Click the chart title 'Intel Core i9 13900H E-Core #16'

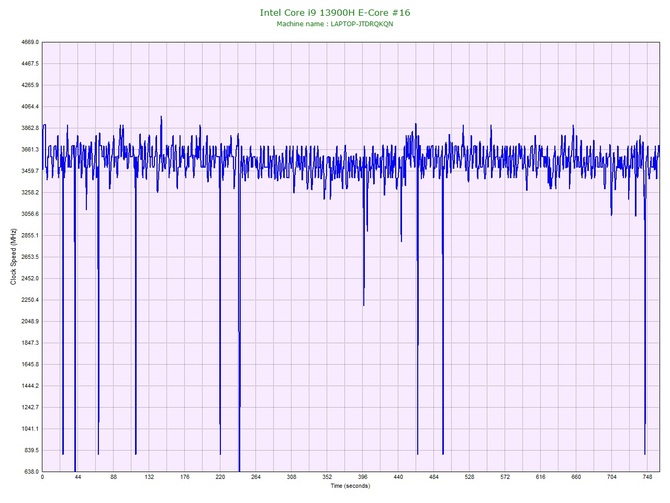click(335, 12)
